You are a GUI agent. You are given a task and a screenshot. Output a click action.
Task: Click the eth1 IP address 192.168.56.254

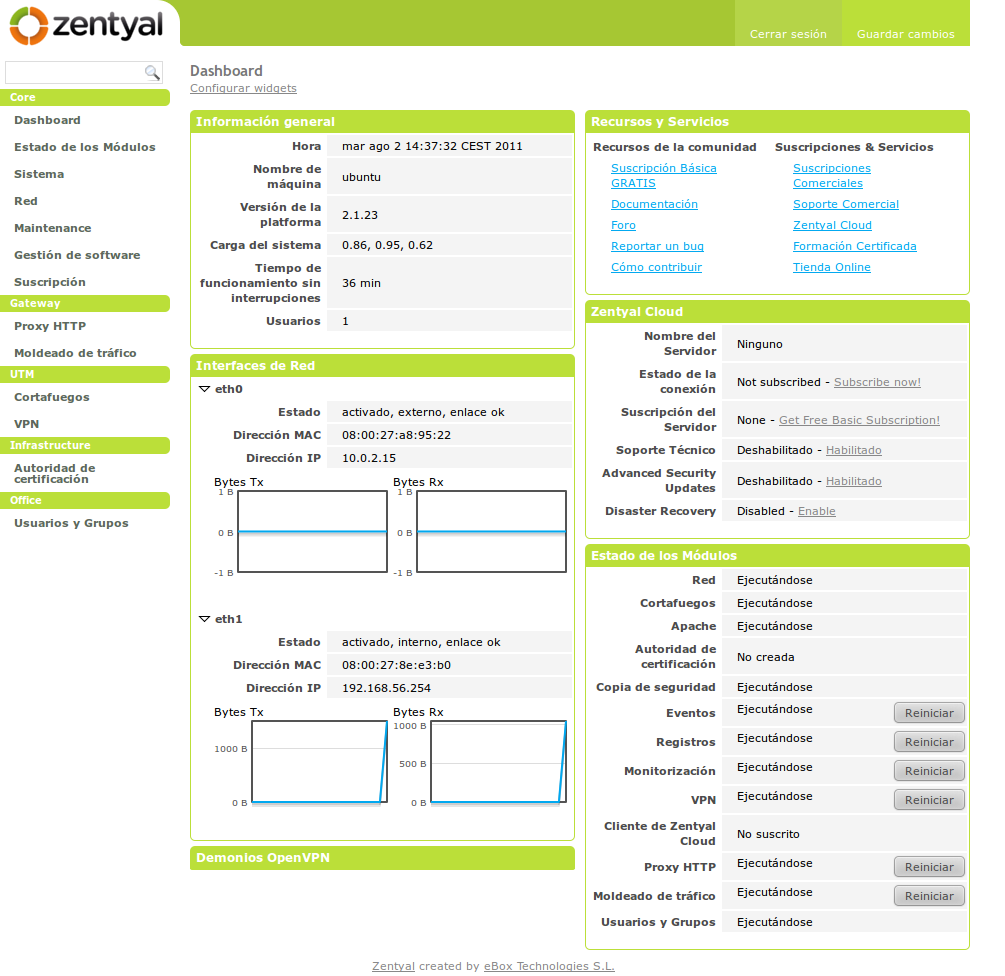(x=386, y=688)
